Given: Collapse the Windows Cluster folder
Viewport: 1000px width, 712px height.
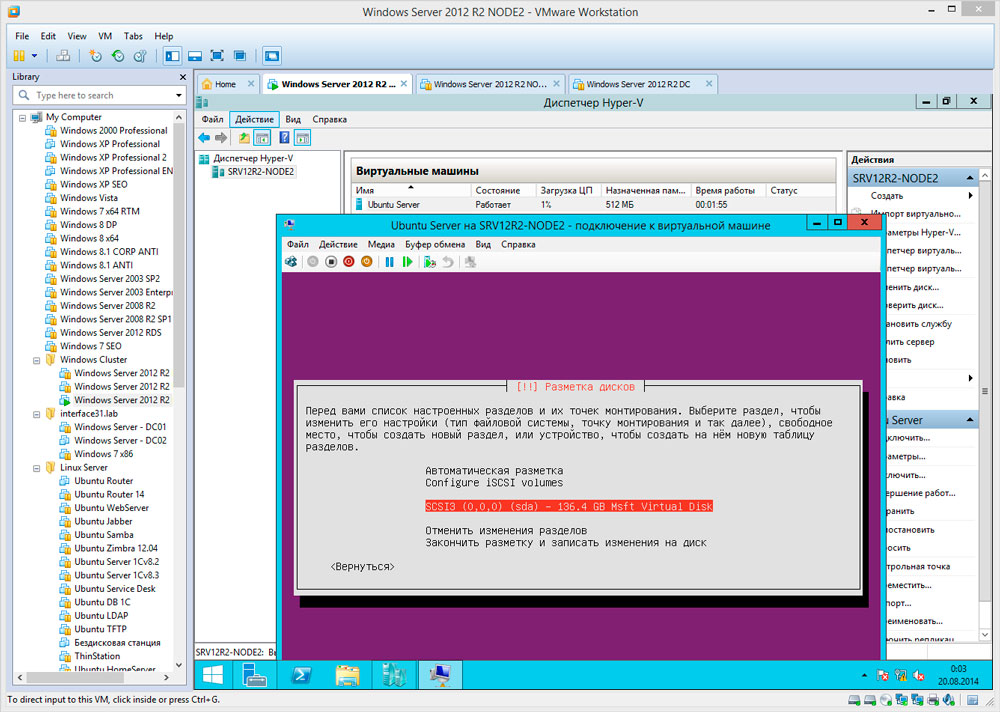Looking at the screenshot, I should 36,360.
